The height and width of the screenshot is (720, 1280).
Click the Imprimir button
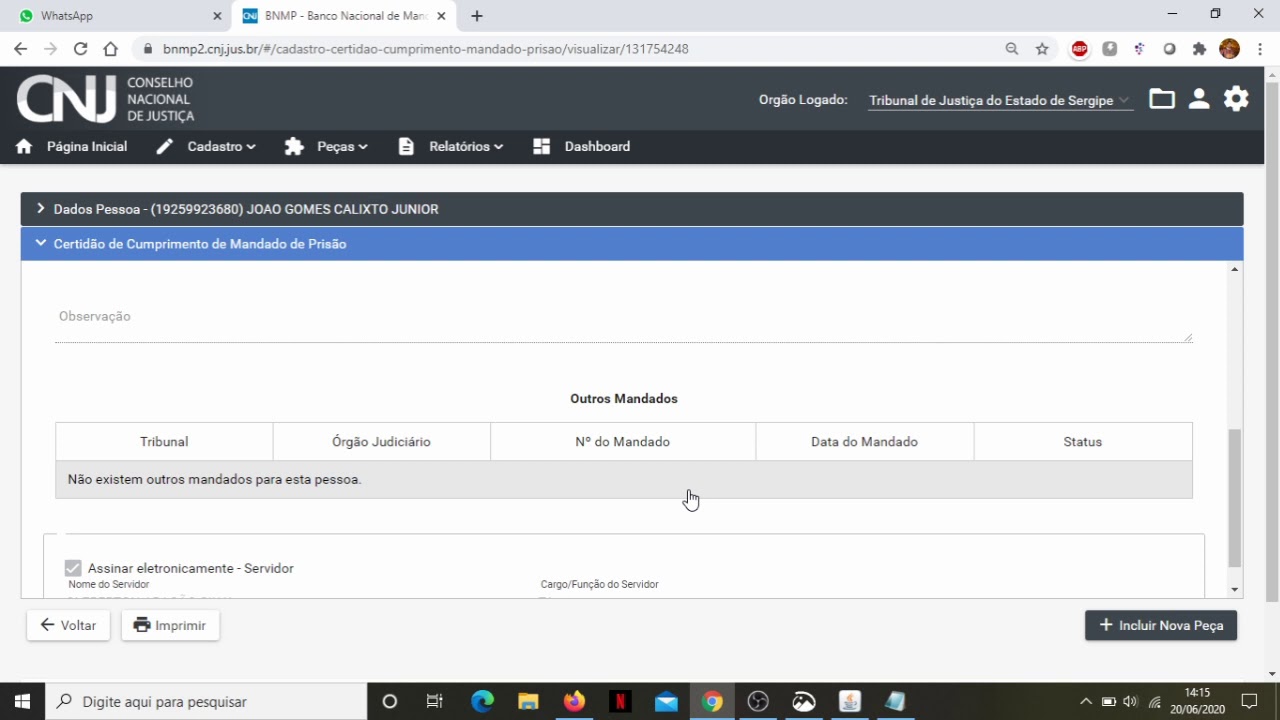[x=170, y=625]
